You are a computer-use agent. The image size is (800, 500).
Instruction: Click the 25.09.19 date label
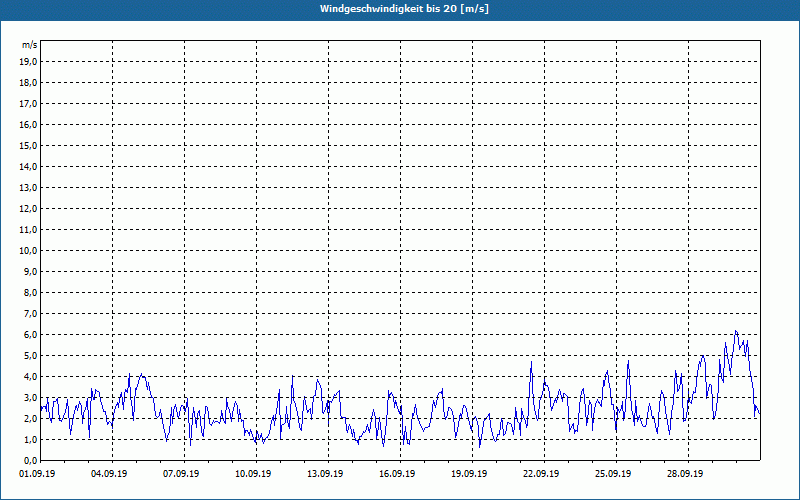(613, 473)
